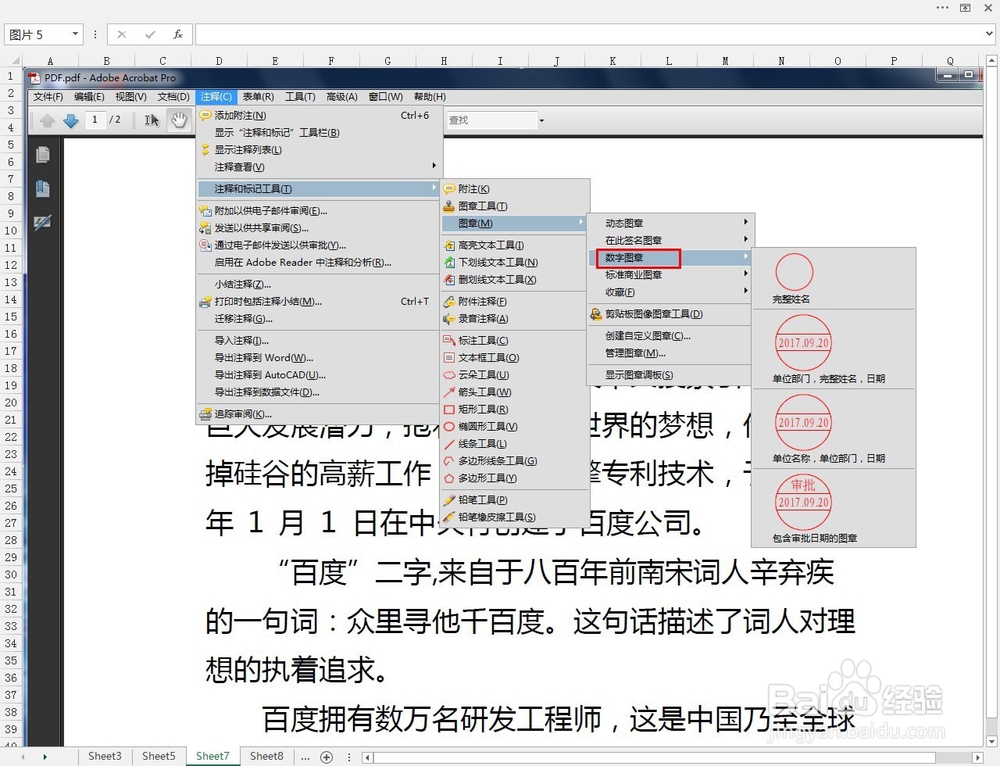Viewport: 1000px width, 766px height.
Task: Click 导出注释到 Word entry
Action: click(319, 357)
